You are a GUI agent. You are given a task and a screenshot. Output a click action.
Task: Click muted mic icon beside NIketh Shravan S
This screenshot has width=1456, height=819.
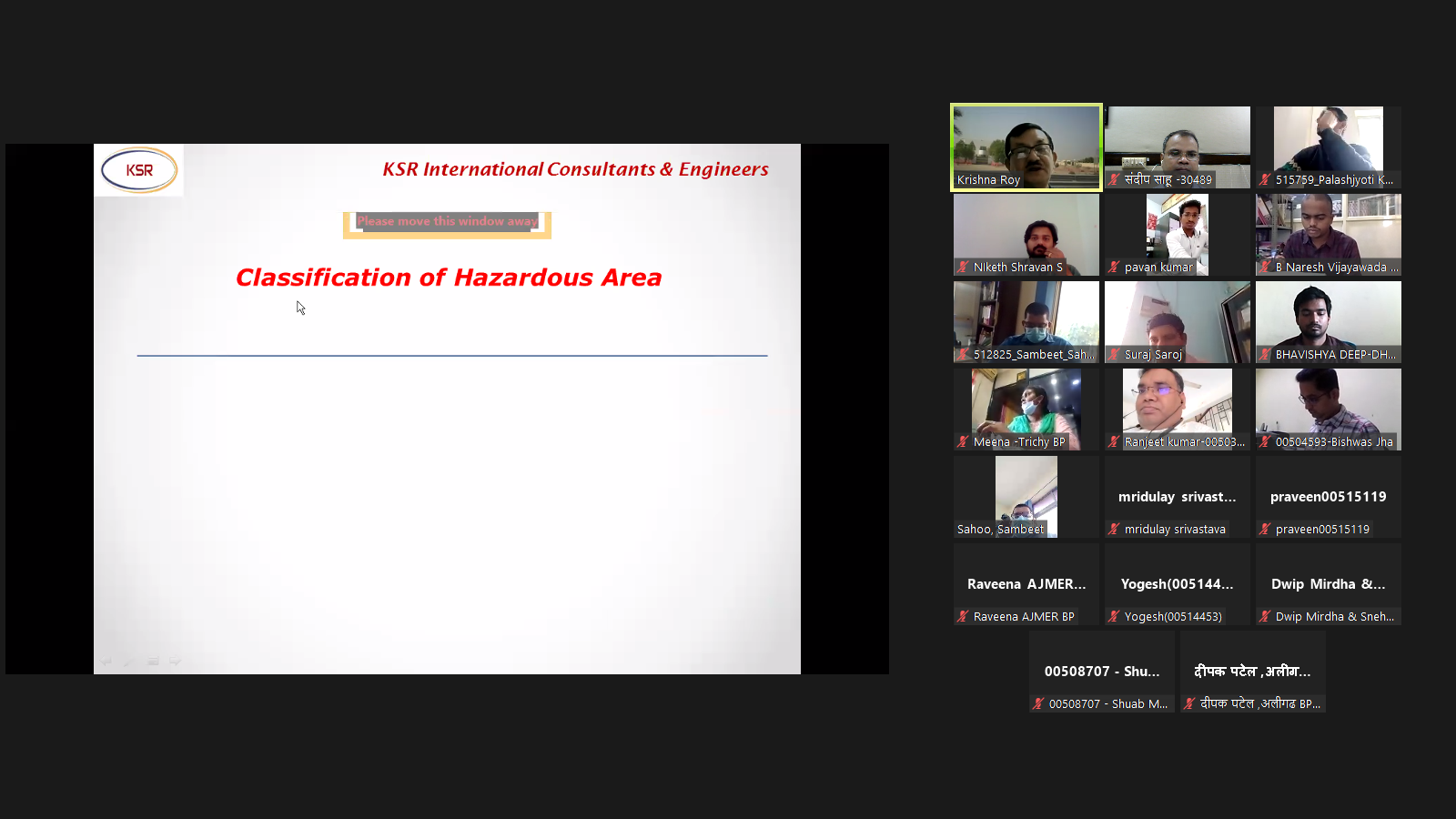tap(963, 268)
